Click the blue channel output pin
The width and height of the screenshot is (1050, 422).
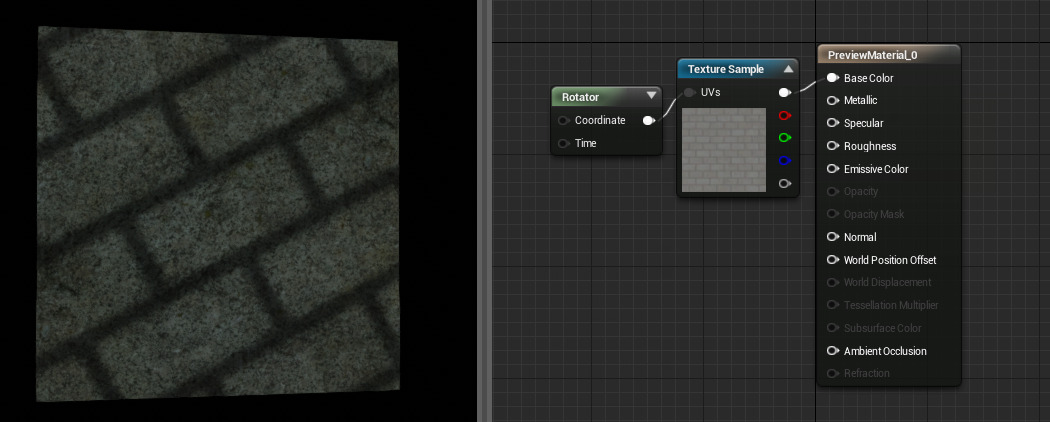785,161
